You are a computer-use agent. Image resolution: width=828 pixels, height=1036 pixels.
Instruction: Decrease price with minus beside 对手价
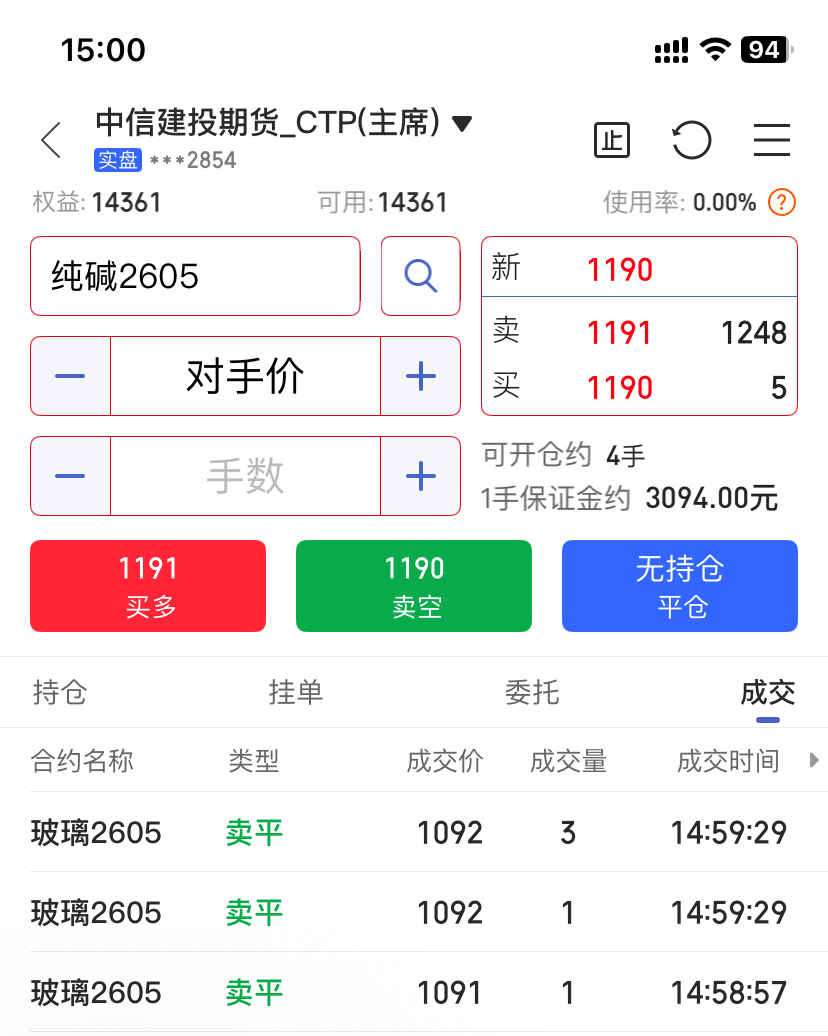click(71, 376)
